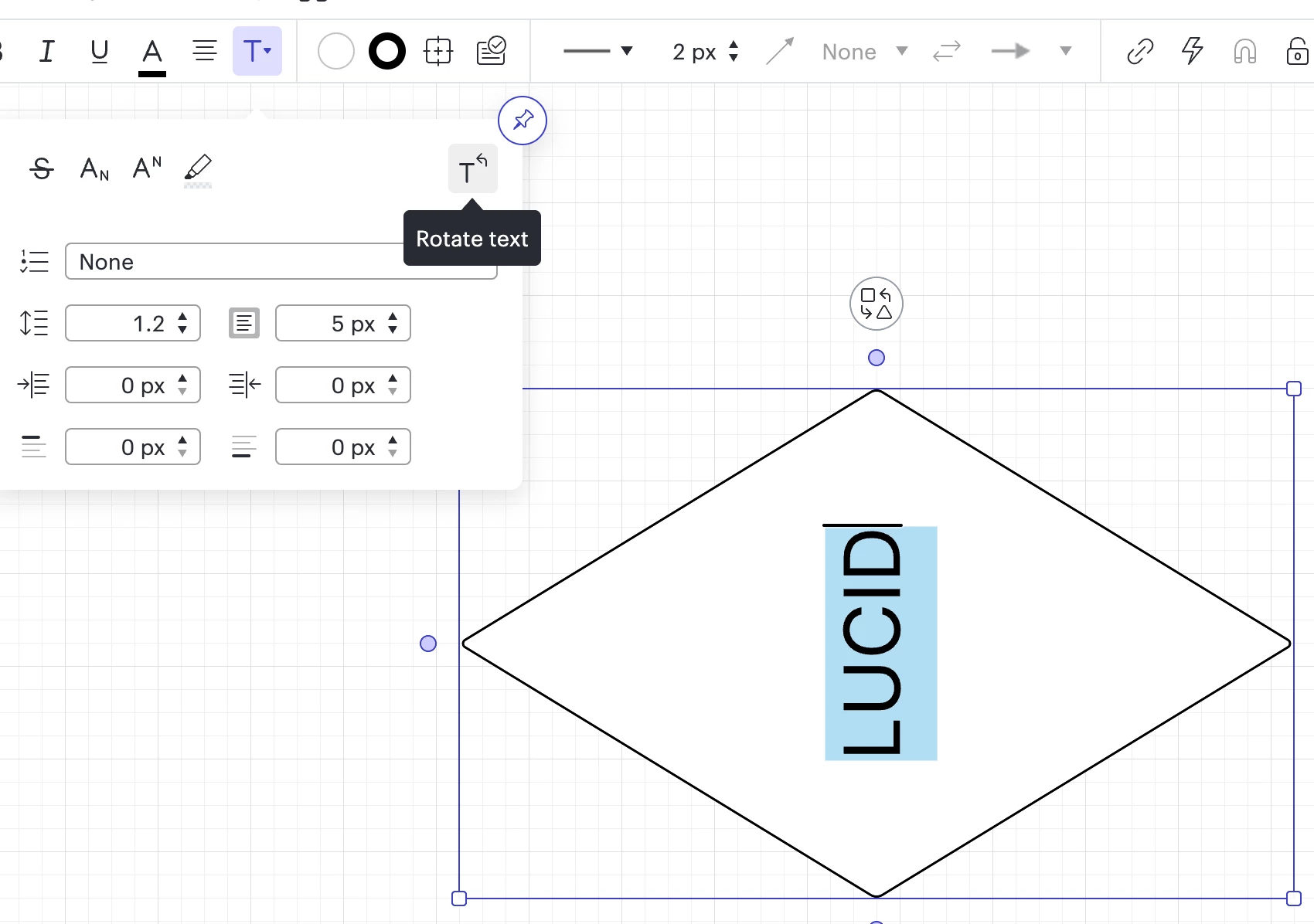This screenshot has height=924, width=1314.
Task: Click the line spacing icon
Action: tap(34, 323)
